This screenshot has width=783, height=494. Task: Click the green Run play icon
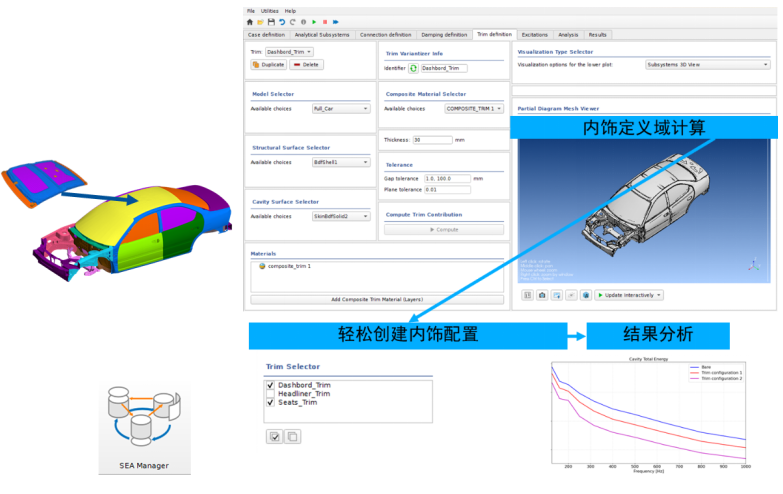point(314,22)
